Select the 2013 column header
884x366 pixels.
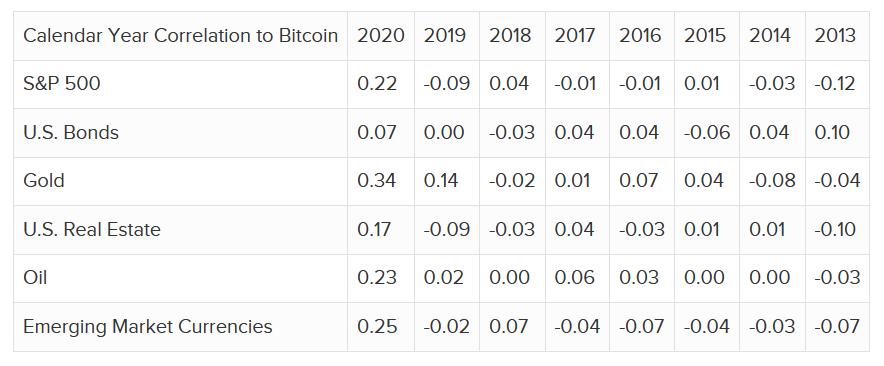tap(835, 36)
